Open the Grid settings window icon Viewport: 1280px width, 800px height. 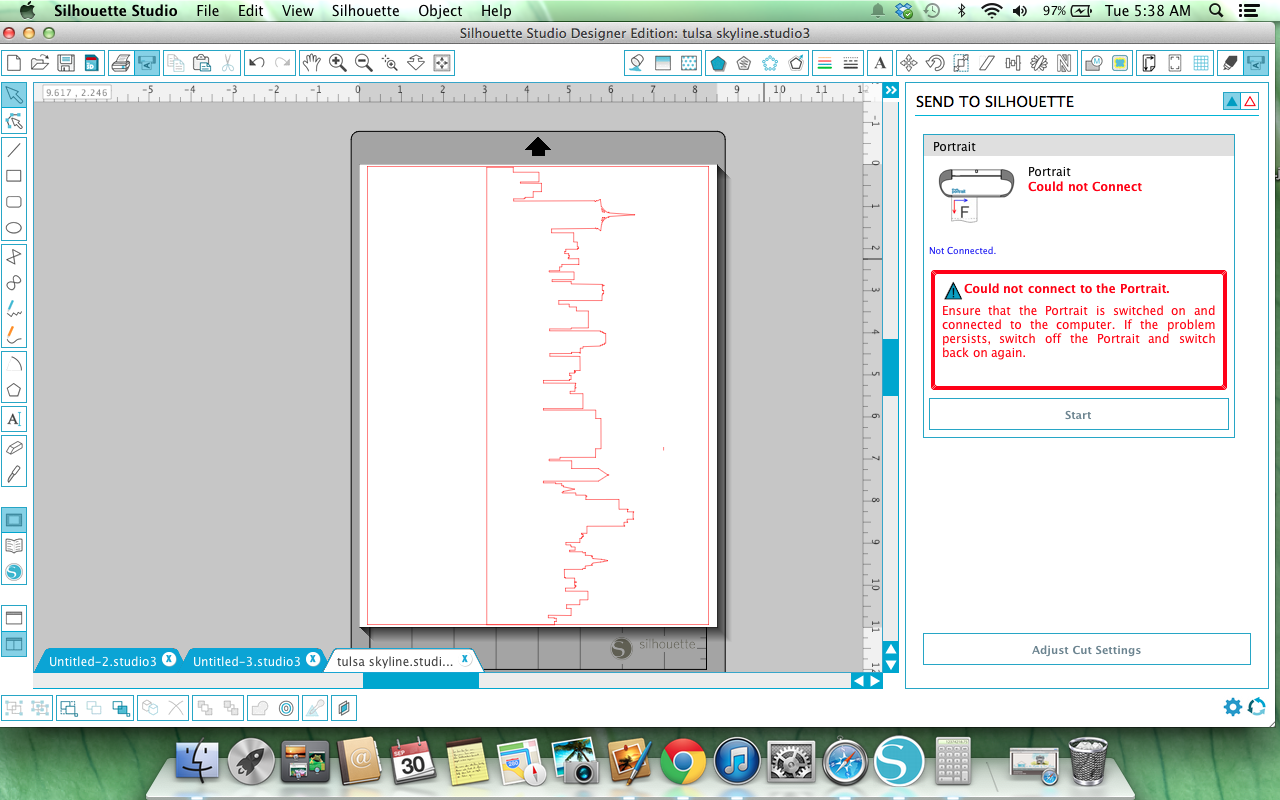point(1201,63)
